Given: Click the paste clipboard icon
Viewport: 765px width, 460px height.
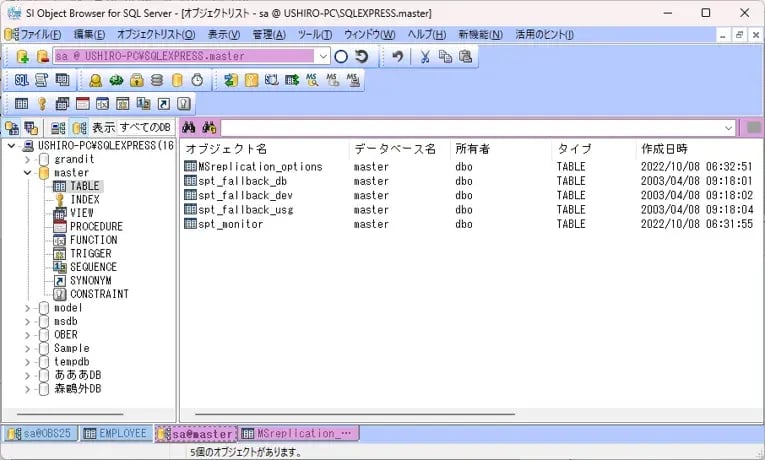Looking at the screenshot, I should [x=466, y=57].
